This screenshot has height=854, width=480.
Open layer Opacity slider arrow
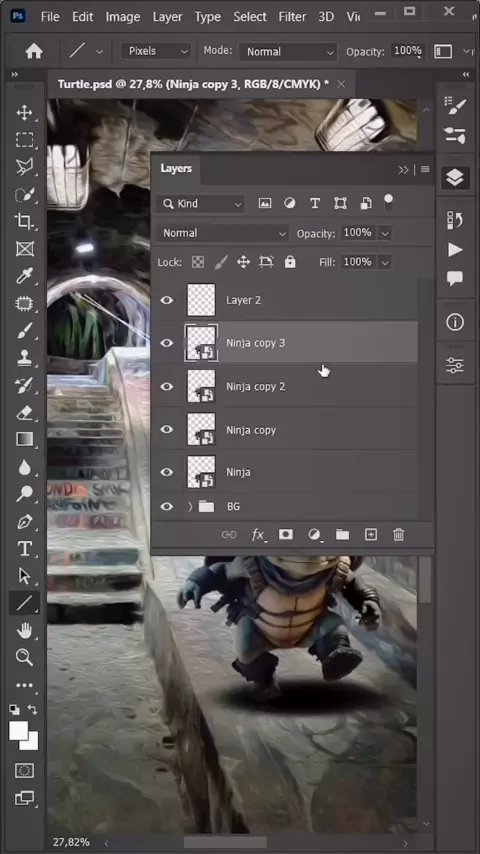coord(385,233)
